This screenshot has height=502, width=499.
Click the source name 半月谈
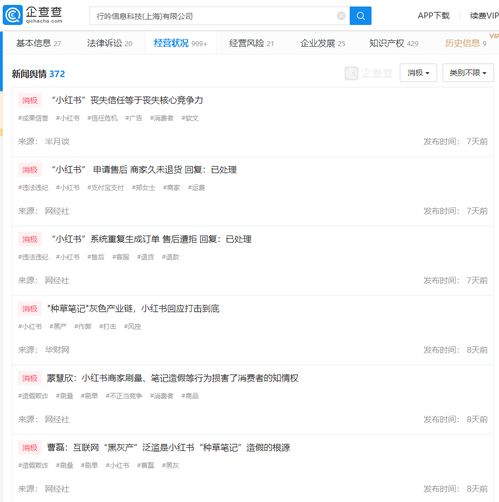(x=57, y=141)
